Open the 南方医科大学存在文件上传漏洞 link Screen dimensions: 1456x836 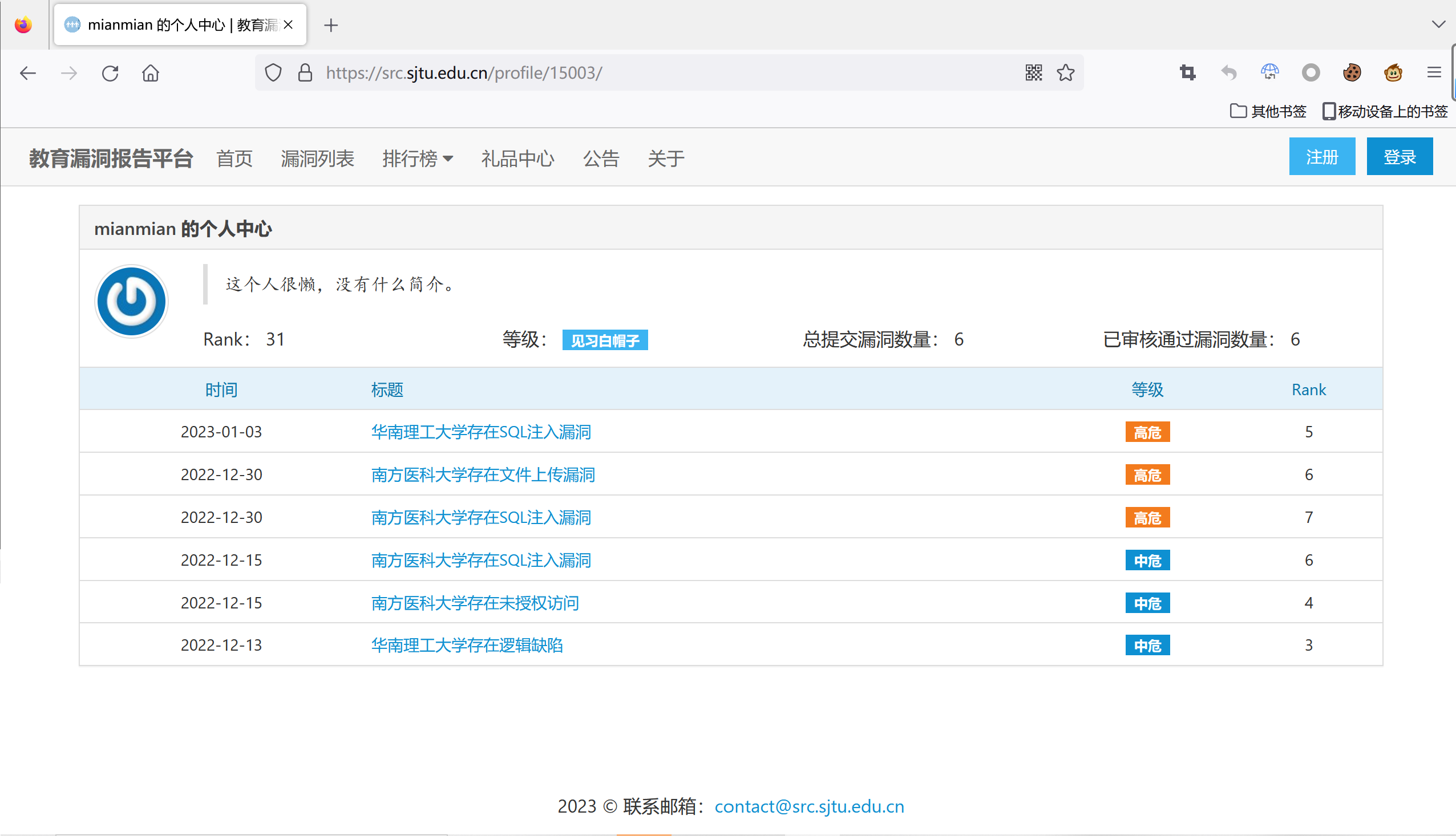point(483,475)
